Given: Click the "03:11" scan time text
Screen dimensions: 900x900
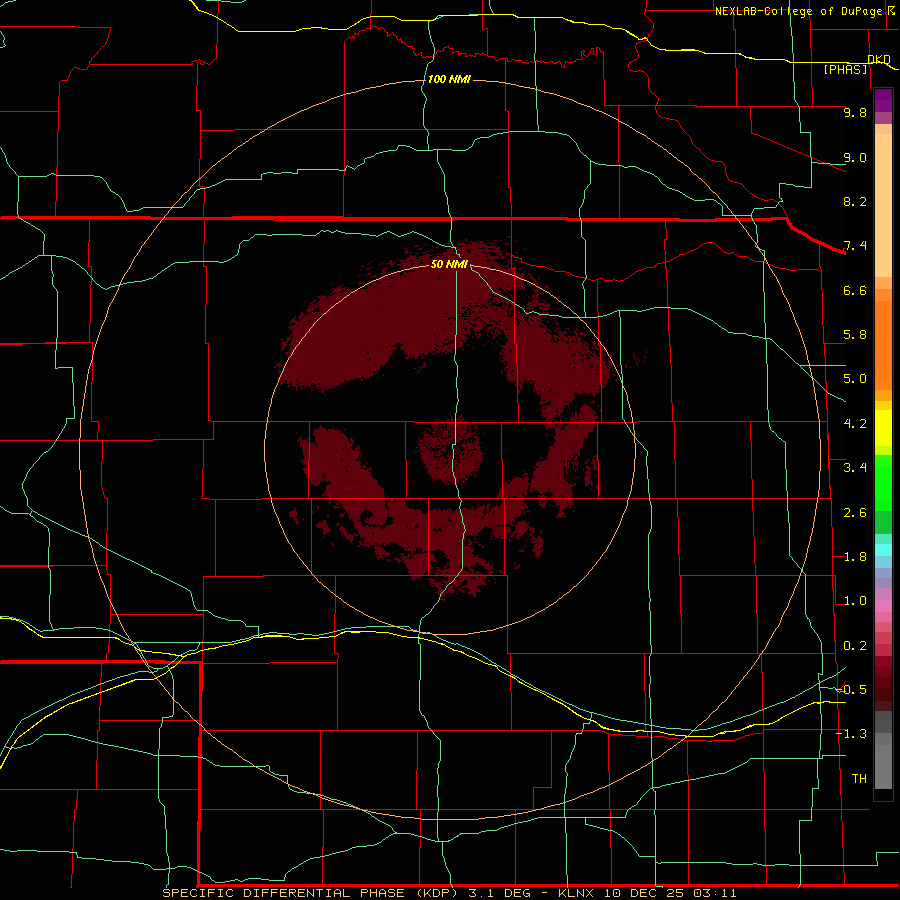Looking at the screenshot, I should [714, 893].
